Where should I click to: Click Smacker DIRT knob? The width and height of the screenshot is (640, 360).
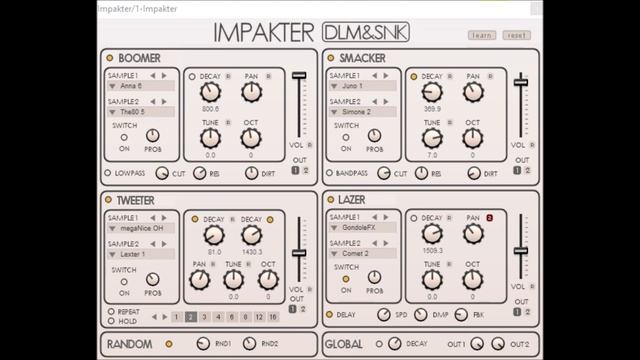pos(474,173)
